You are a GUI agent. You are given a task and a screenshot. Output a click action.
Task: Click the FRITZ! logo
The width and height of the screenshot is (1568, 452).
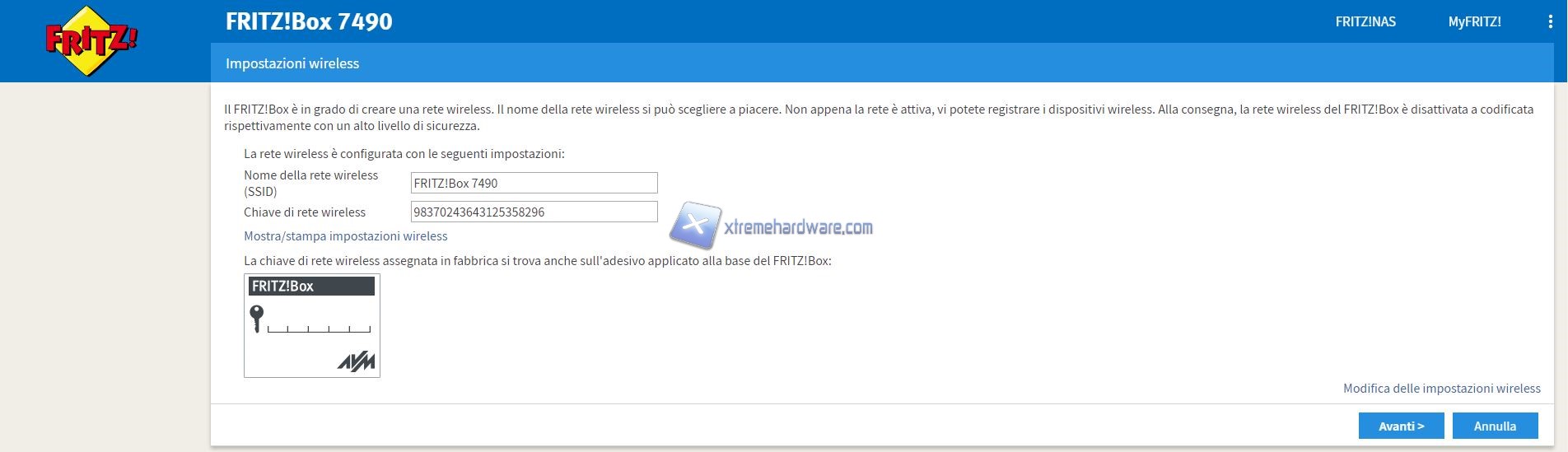[91, 40]
